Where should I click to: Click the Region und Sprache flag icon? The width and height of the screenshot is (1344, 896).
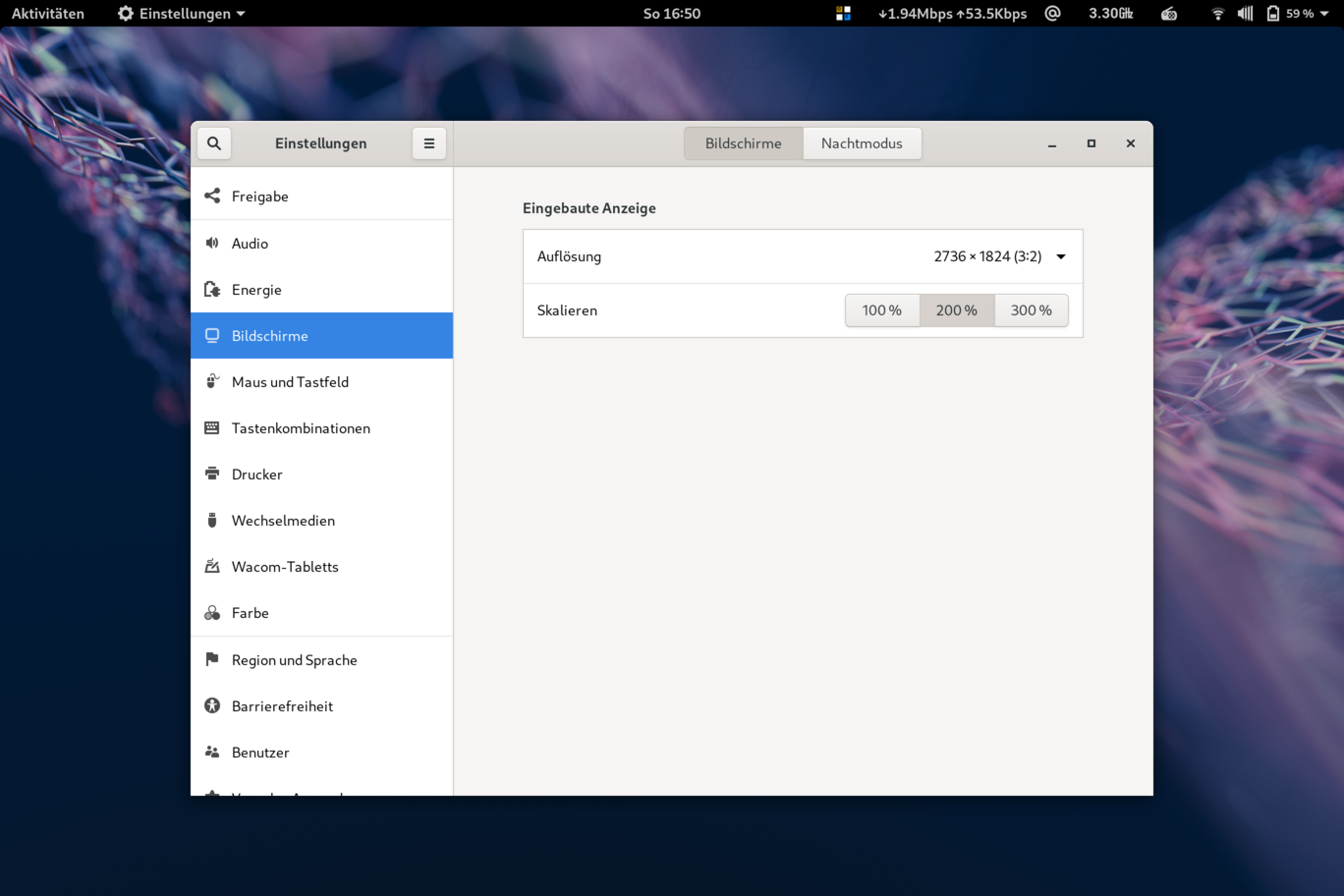pos(212,659)
